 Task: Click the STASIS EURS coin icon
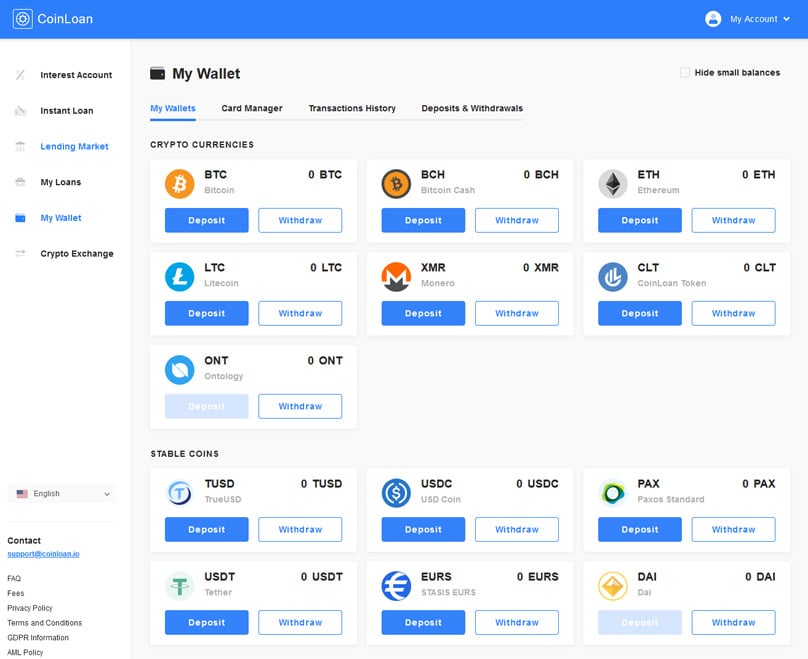pos(396,586)
